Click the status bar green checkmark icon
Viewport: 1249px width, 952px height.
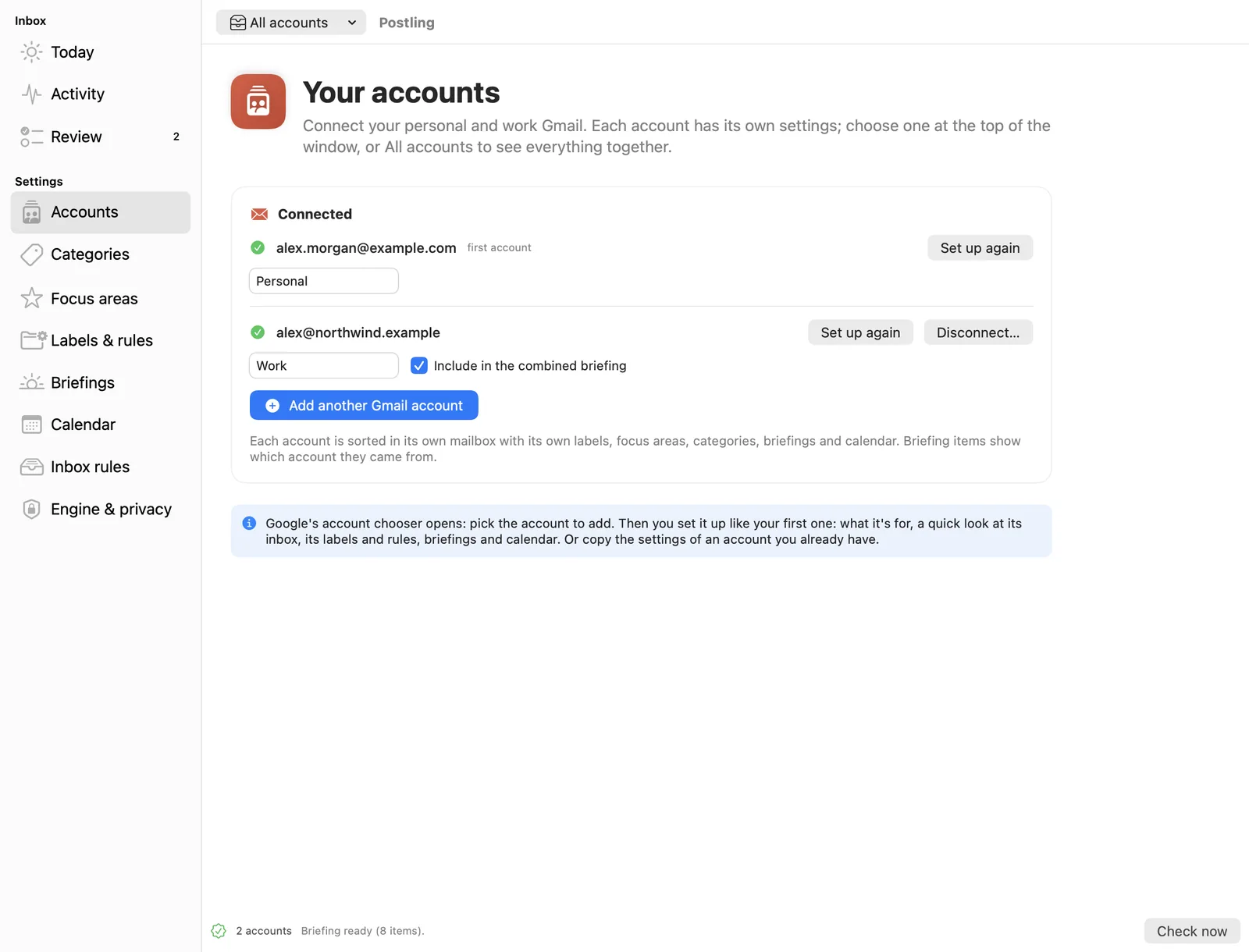pyautogui.click(x=219, y=931)
